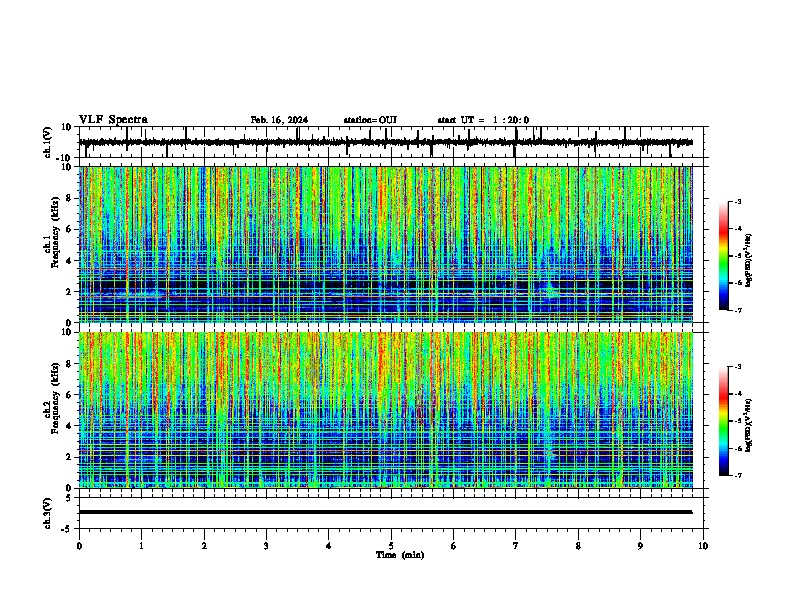Viewport: 792px width, 612px height.
Task: Click the 2 kHz tick label on ch.2
Action: (69, 457)
